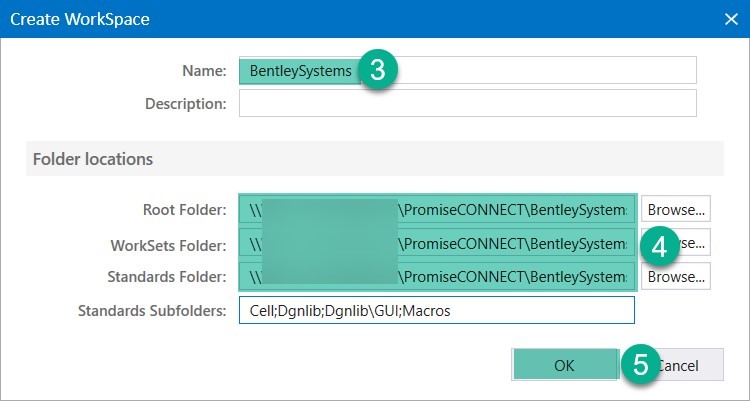Browse for the Standards Folder

[x=675, y=276]
